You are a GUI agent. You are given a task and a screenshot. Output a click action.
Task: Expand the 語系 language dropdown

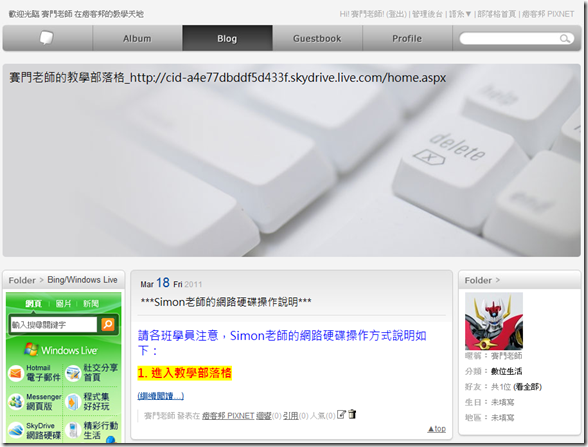pos(460,14)
